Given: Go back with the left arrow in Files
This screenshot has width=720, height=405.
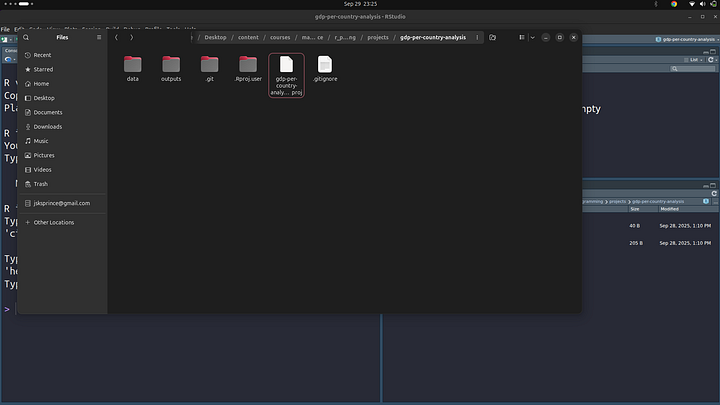Looking at the screenshot, I should [x=116, y=37].
